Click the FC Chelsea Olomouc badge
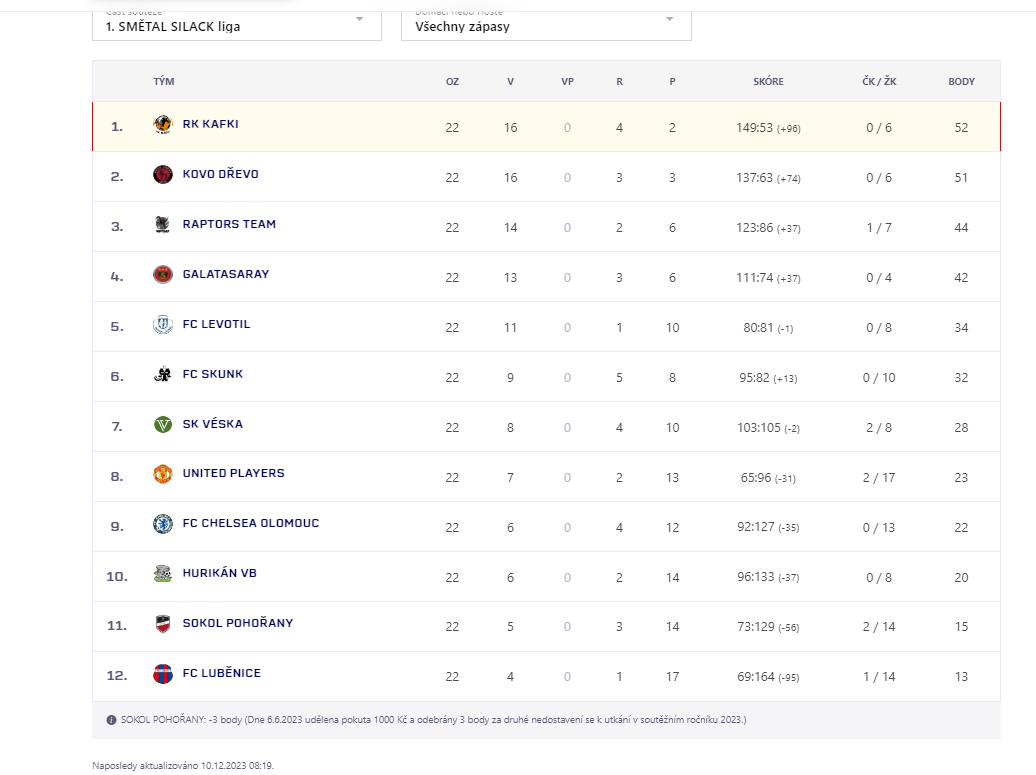This screenshot has width=1036, height=775. [x=163, y=524]
